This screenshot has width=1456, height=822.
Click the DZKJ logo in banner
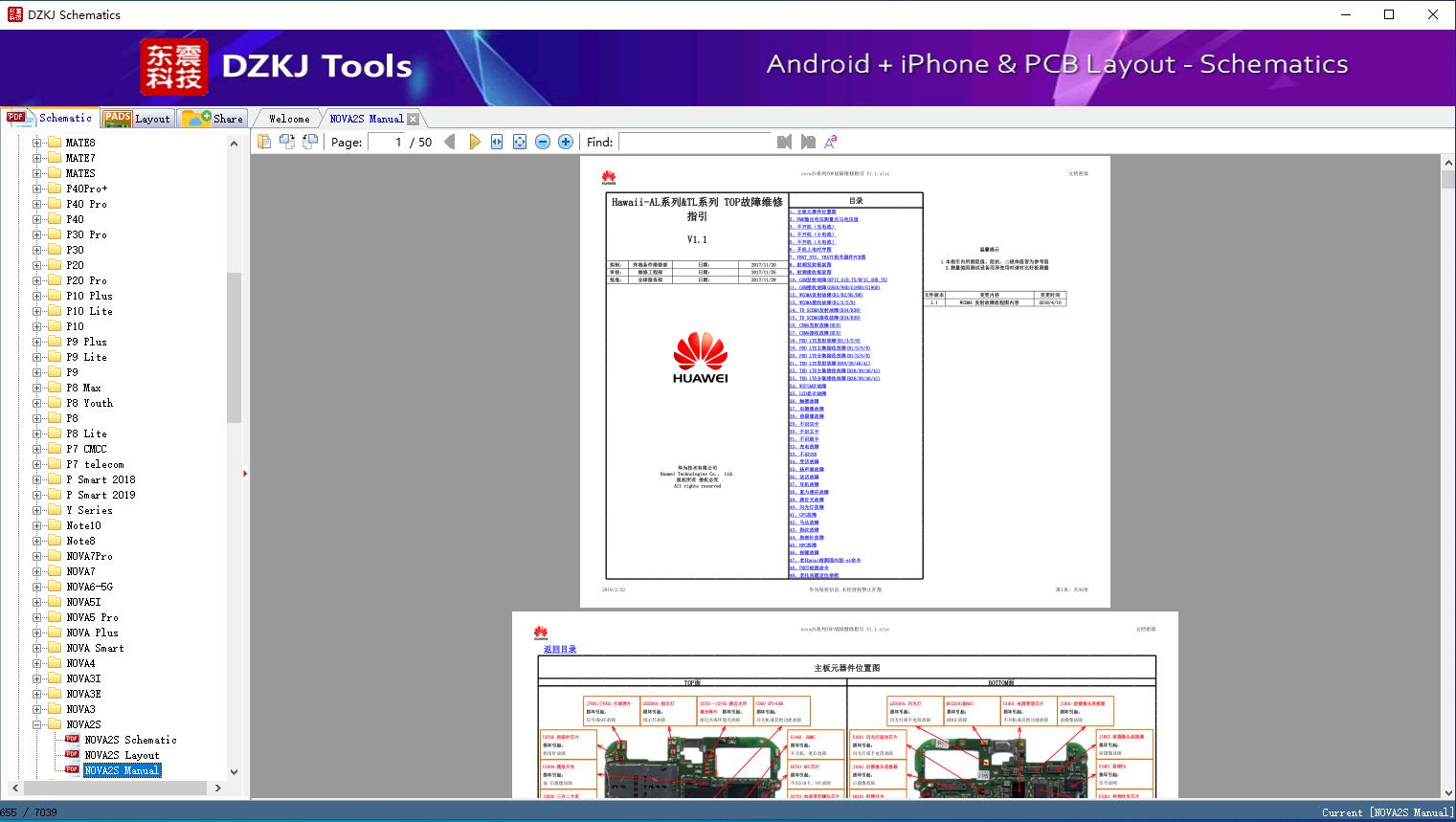(x=174, y=68)
